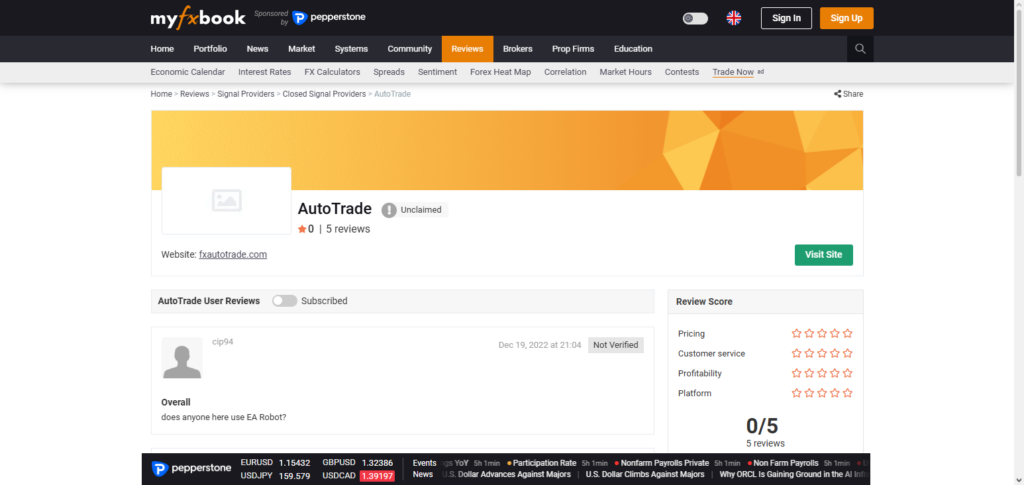Click the Trade Now ad link
Image resolution: width=1024 pixels, height=485 pixels.
click(733, 72)
